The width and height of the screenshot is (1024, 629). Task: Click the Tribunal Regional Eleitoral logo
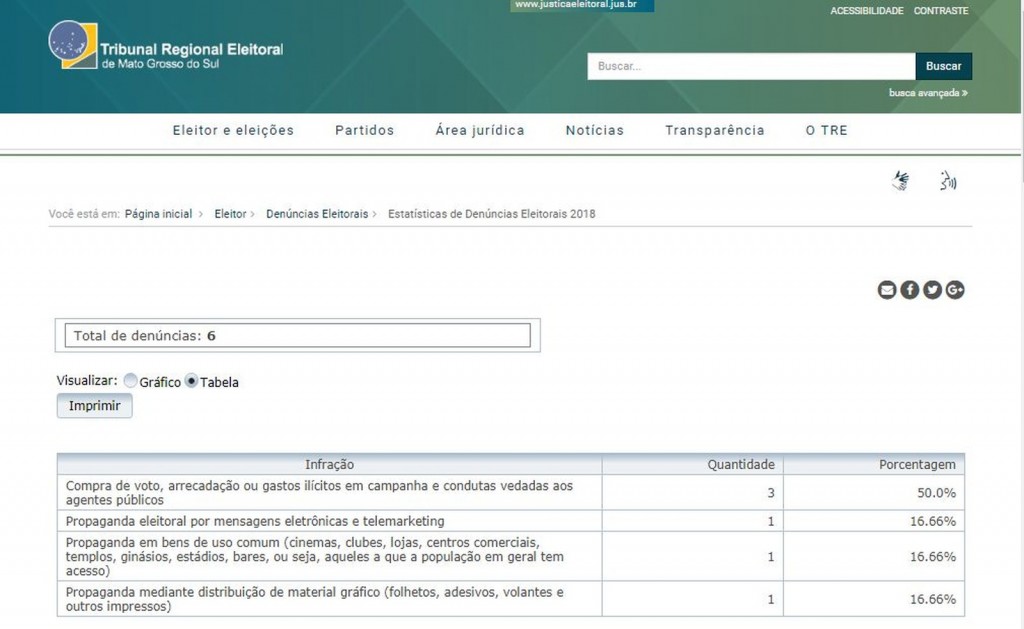point(166,46)
